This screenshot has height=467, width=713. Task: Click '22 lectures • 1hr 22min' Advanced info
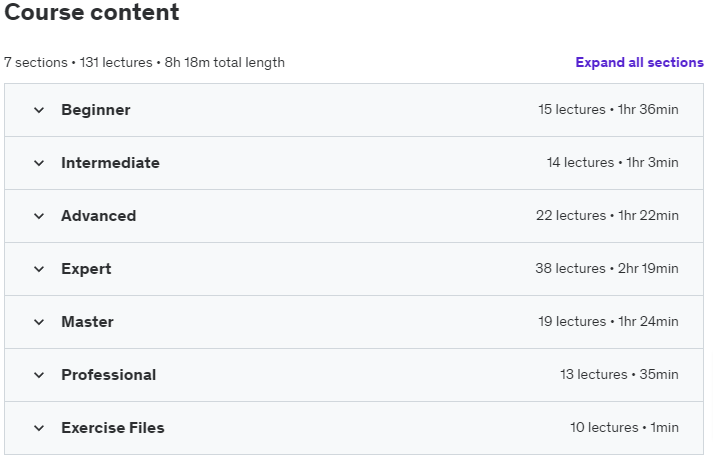click(607, 216)
